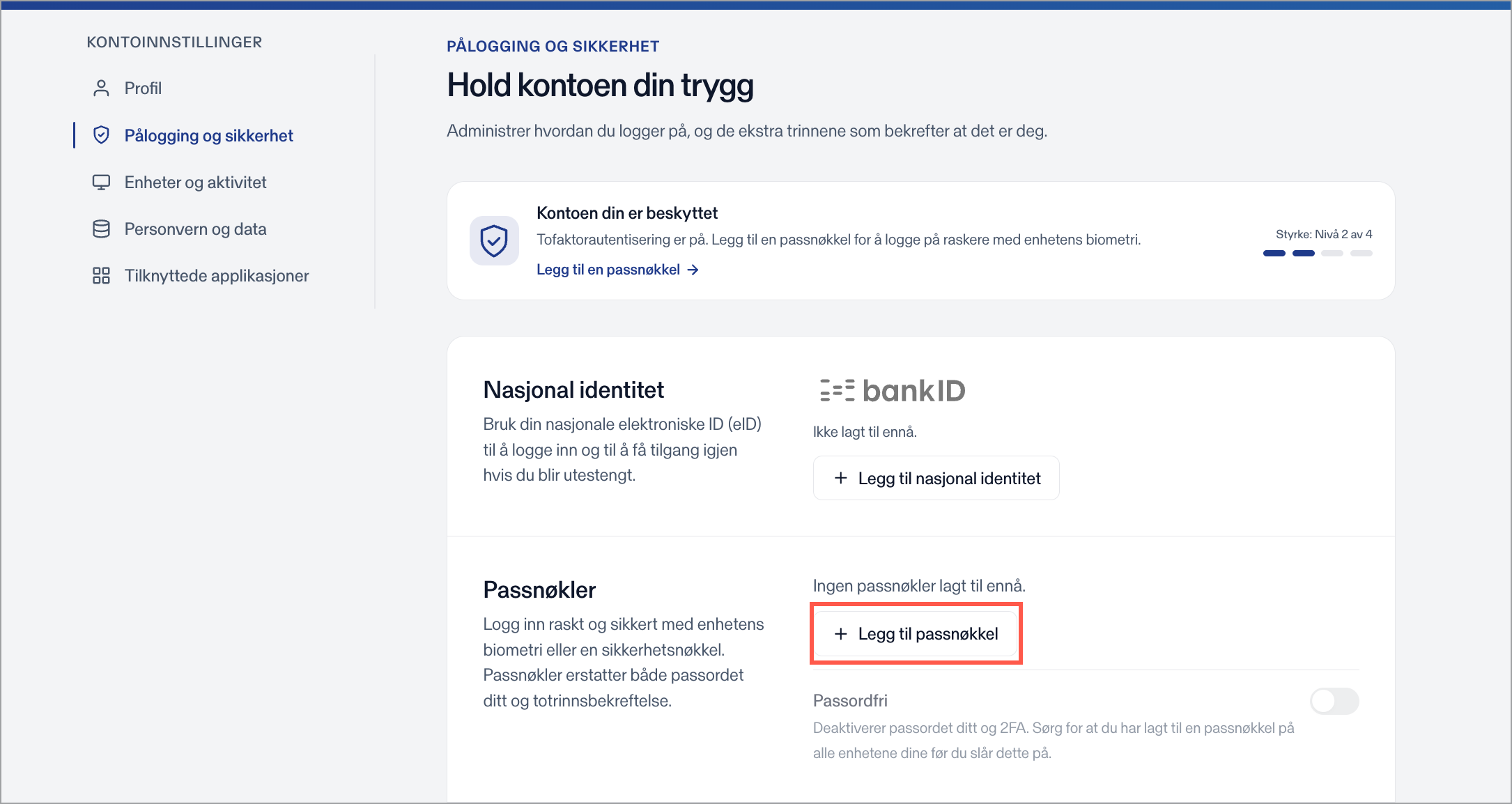
Task: Click the grid icon for Tilknyttede applikasjoner
Action: 101,276
